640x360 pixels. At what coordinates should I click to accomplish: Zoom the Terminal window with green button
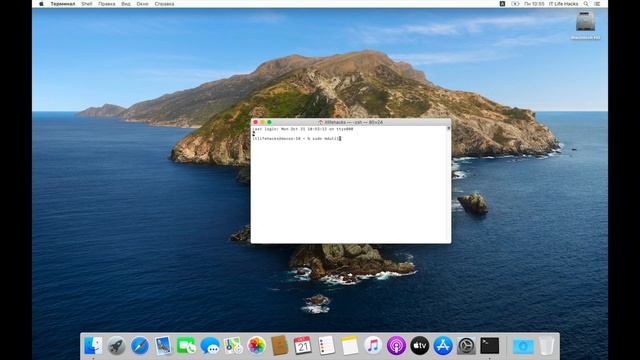(269, 122)
